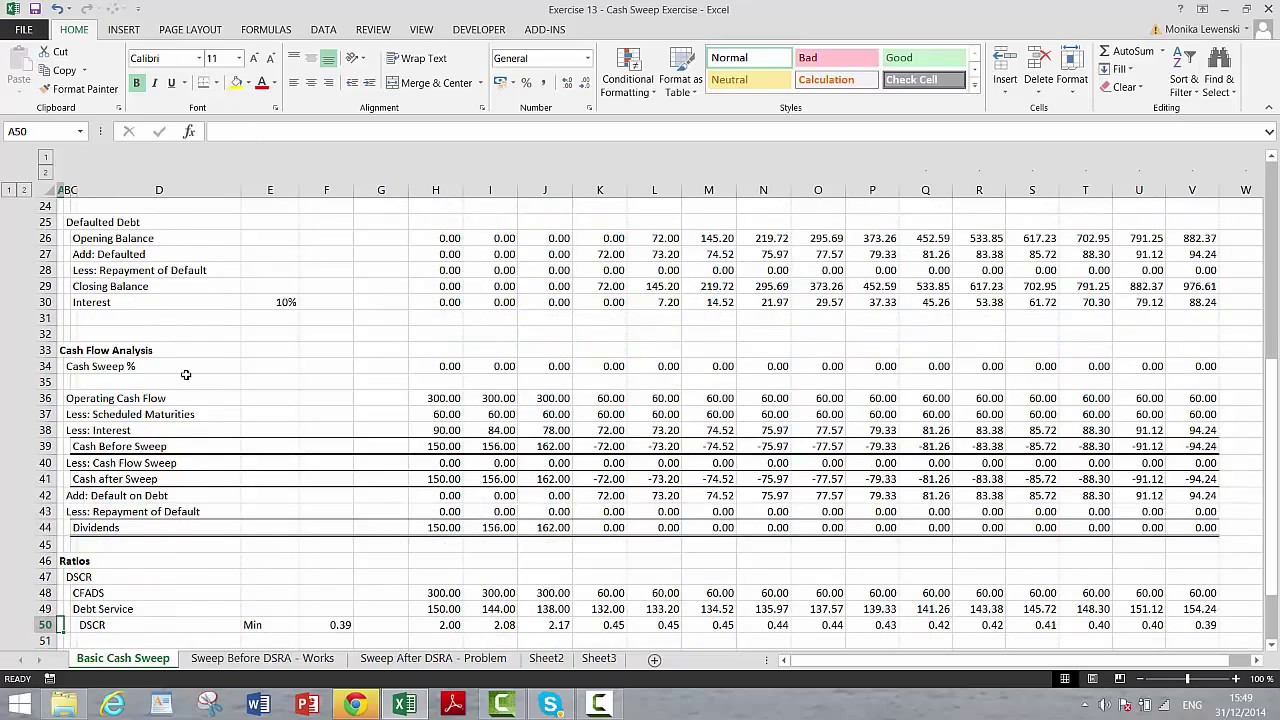
Task: Open Find & Select menu
Action: coord(1219,72)
